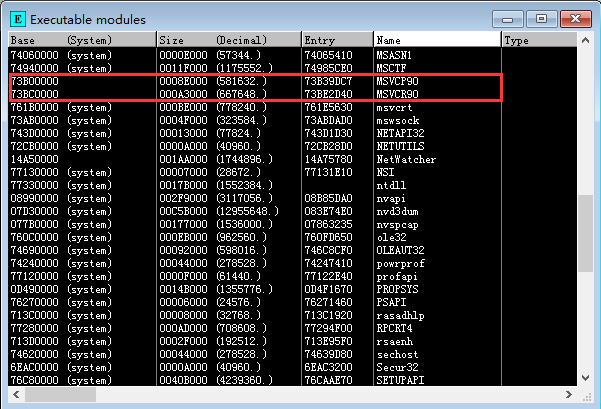The image size is (601, 409).
Task: Select the OLEAUT32 module name
Action: pos(400,250)
